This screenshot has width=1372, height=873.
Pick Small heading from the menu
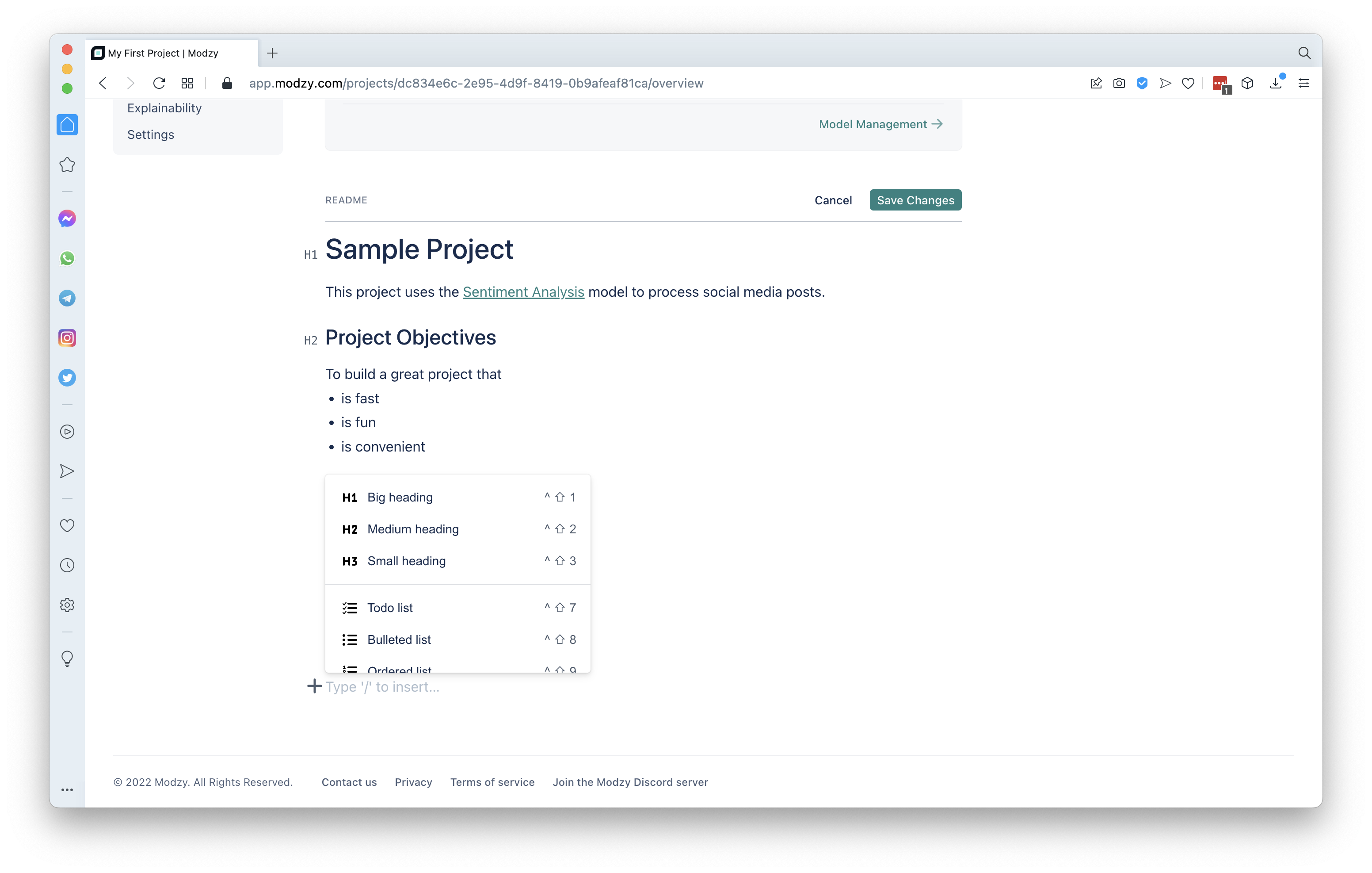406,561
